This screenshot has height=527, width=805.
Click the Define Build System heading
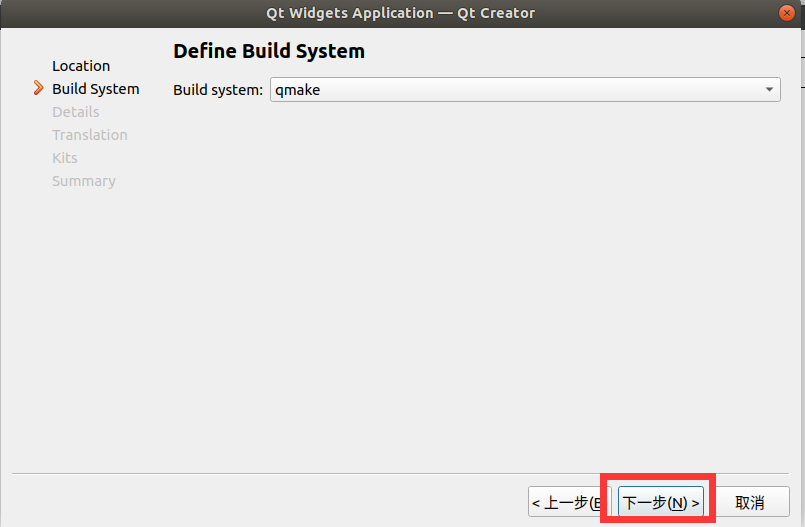pyautogui.click(x=269, y=51)
